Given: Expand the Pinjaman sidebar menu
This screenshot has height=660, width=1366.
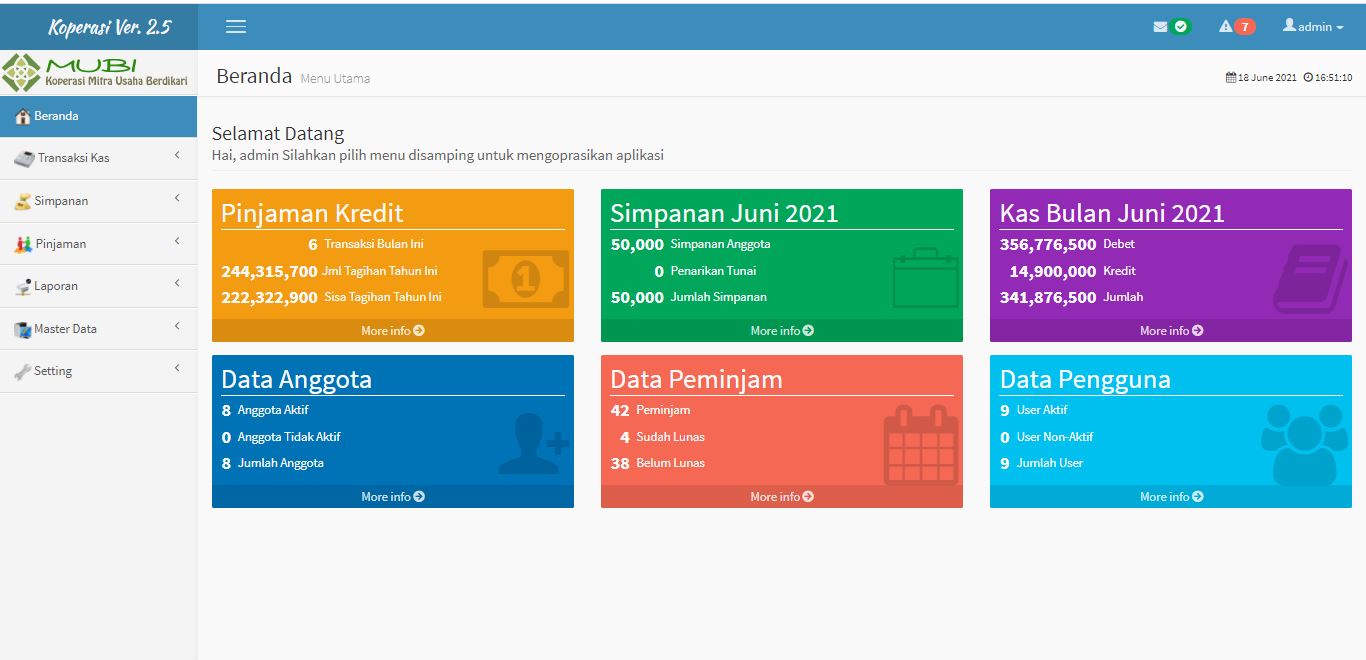Looking at the screenshot, I should 98,243.
